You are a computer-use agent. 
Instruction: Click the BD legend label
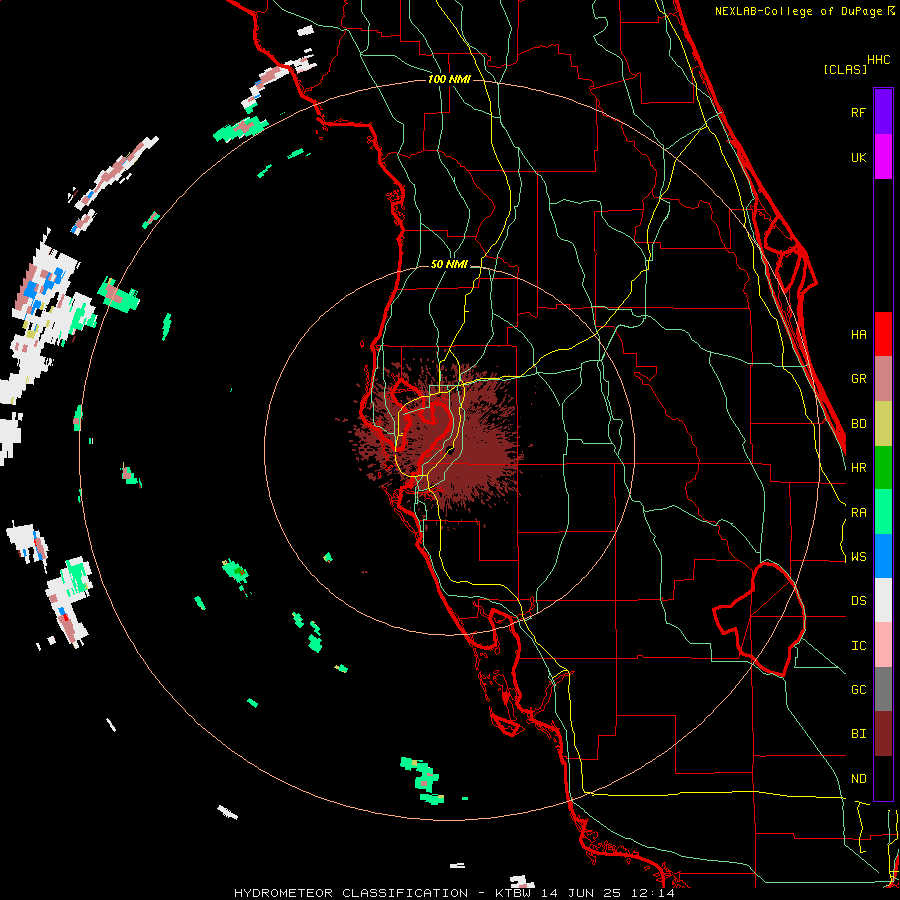point(858,424)
